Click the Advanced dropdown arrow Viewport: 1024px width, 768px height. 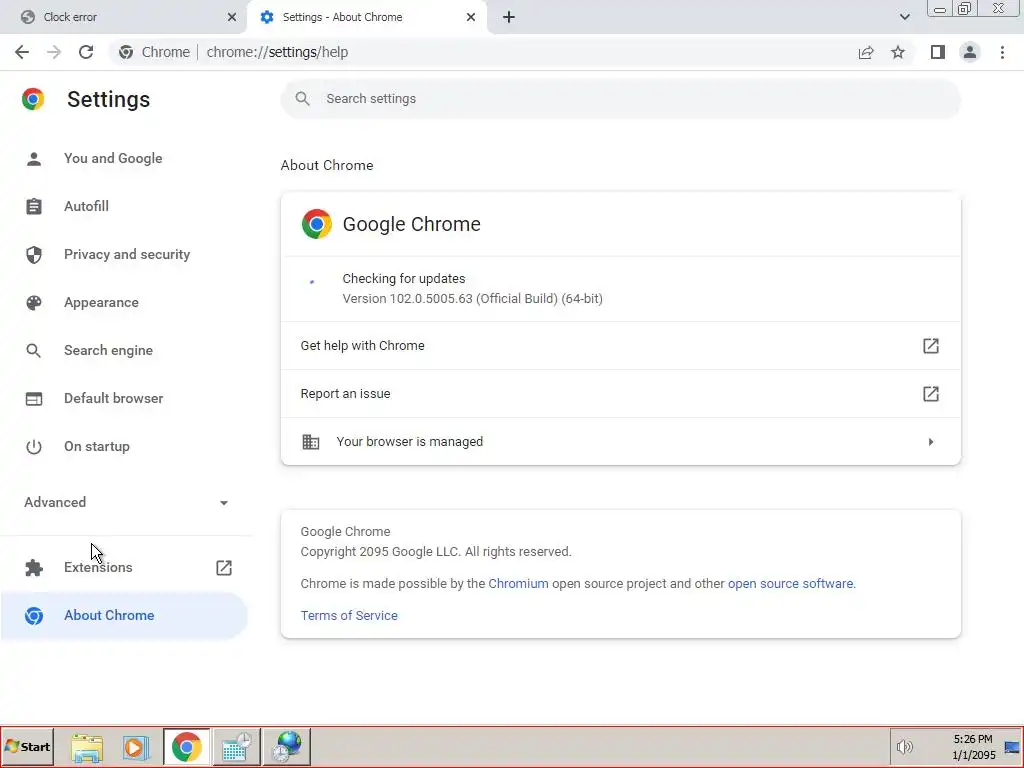pyautogui.click(x=224, y=503)
